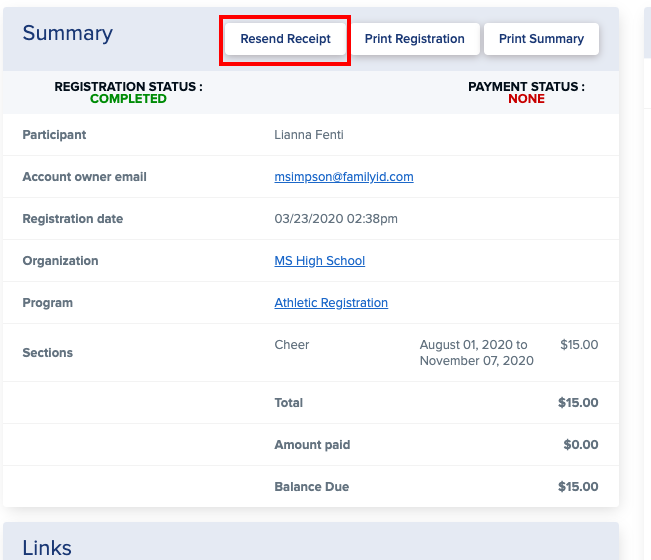Select participant name Lianna Fenti
This screenshot has height=560, width=651.
tap(309, 135)
